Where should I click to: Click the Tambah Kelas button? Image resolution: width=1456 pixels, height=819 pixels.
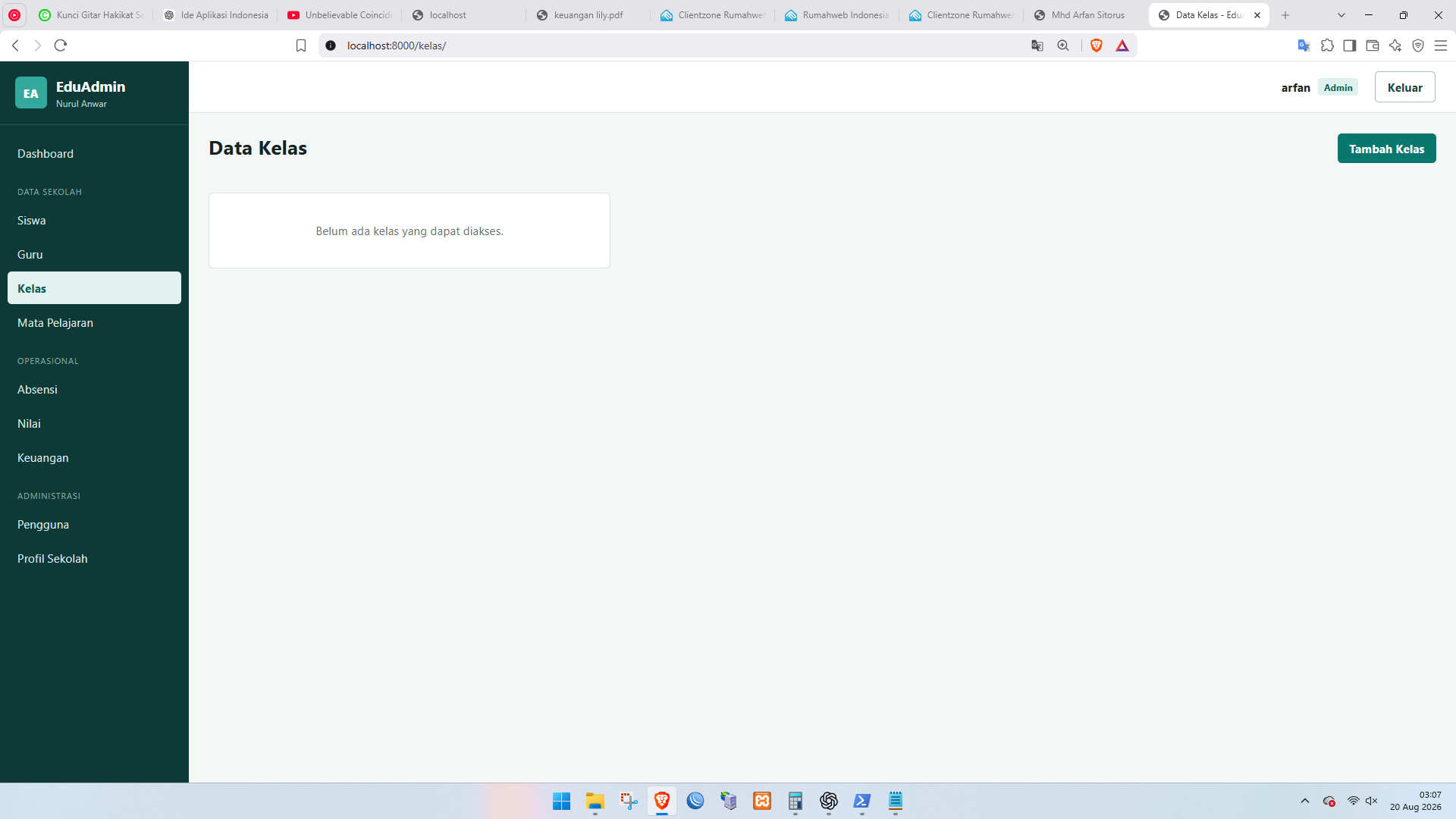coord(1386,149)
